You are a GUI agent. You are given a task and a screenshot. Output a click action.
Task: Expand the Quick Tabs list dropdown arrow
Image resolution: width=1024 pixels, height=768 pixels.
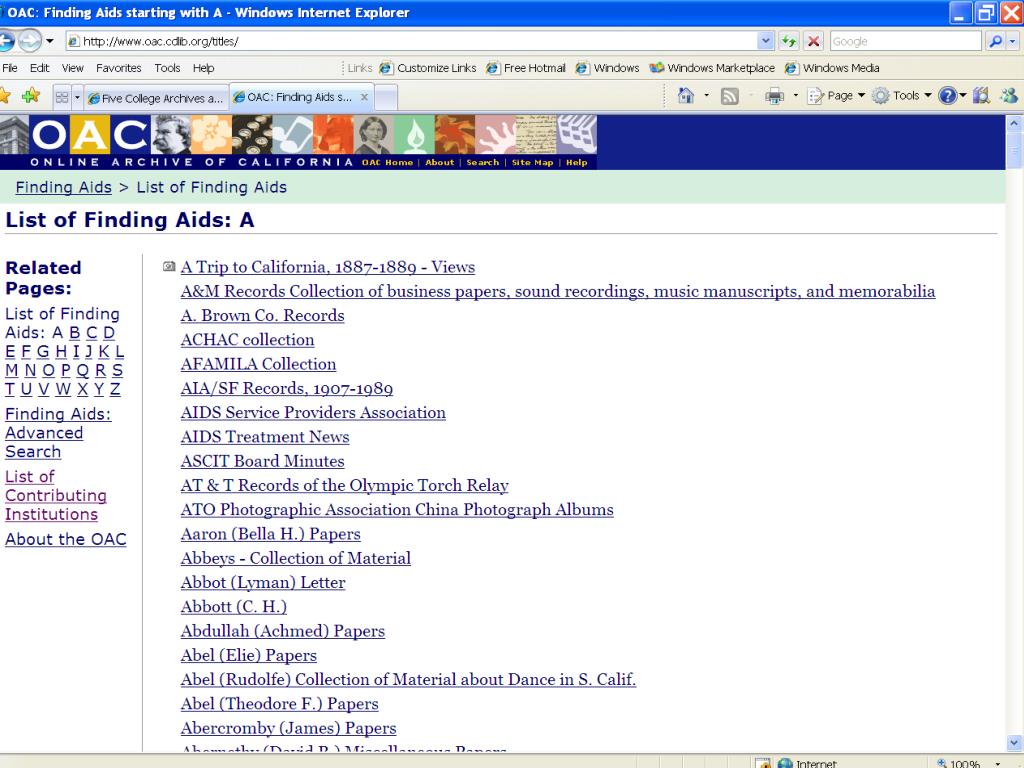[77, 97]
